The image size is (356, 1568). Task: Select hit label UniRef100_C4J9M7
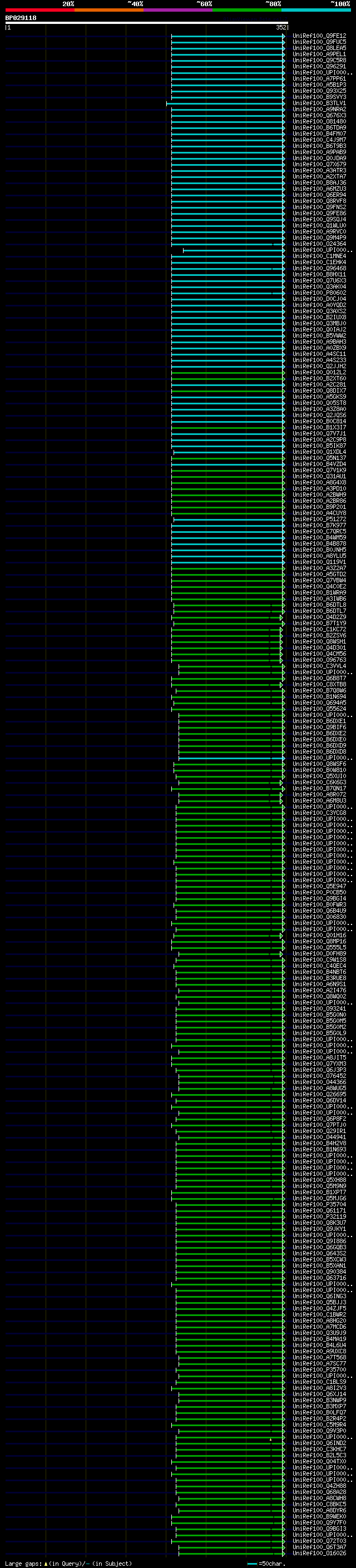click(x=319, y=140)
